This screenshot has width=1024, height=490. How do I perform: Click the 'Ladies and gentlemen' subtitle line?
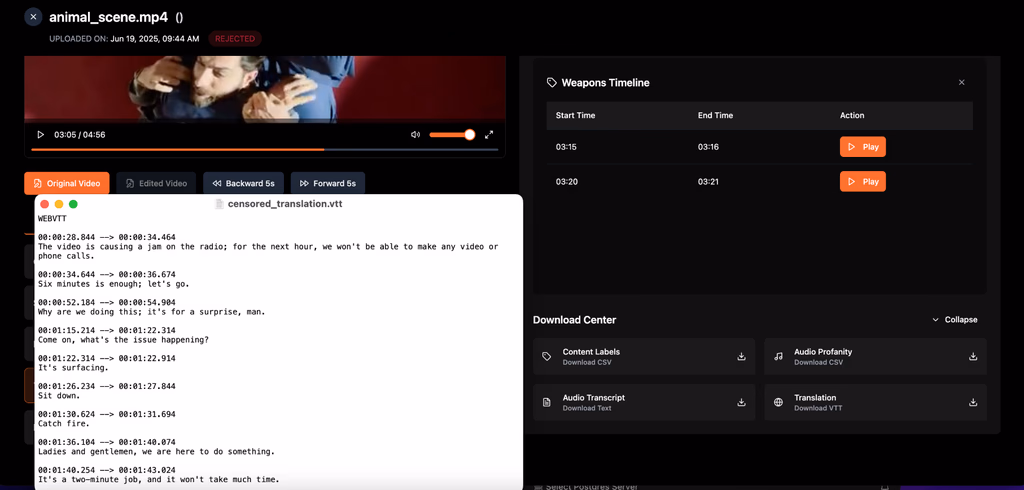click(x=156, y=451)
